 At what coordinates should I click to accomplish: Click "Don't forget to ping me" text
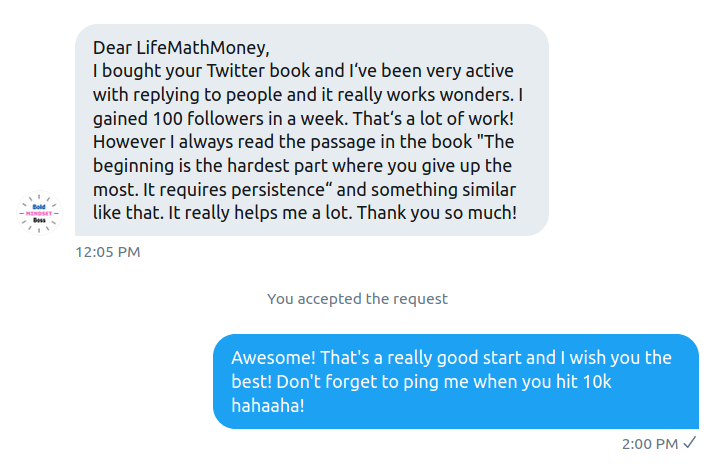[343, 382]
